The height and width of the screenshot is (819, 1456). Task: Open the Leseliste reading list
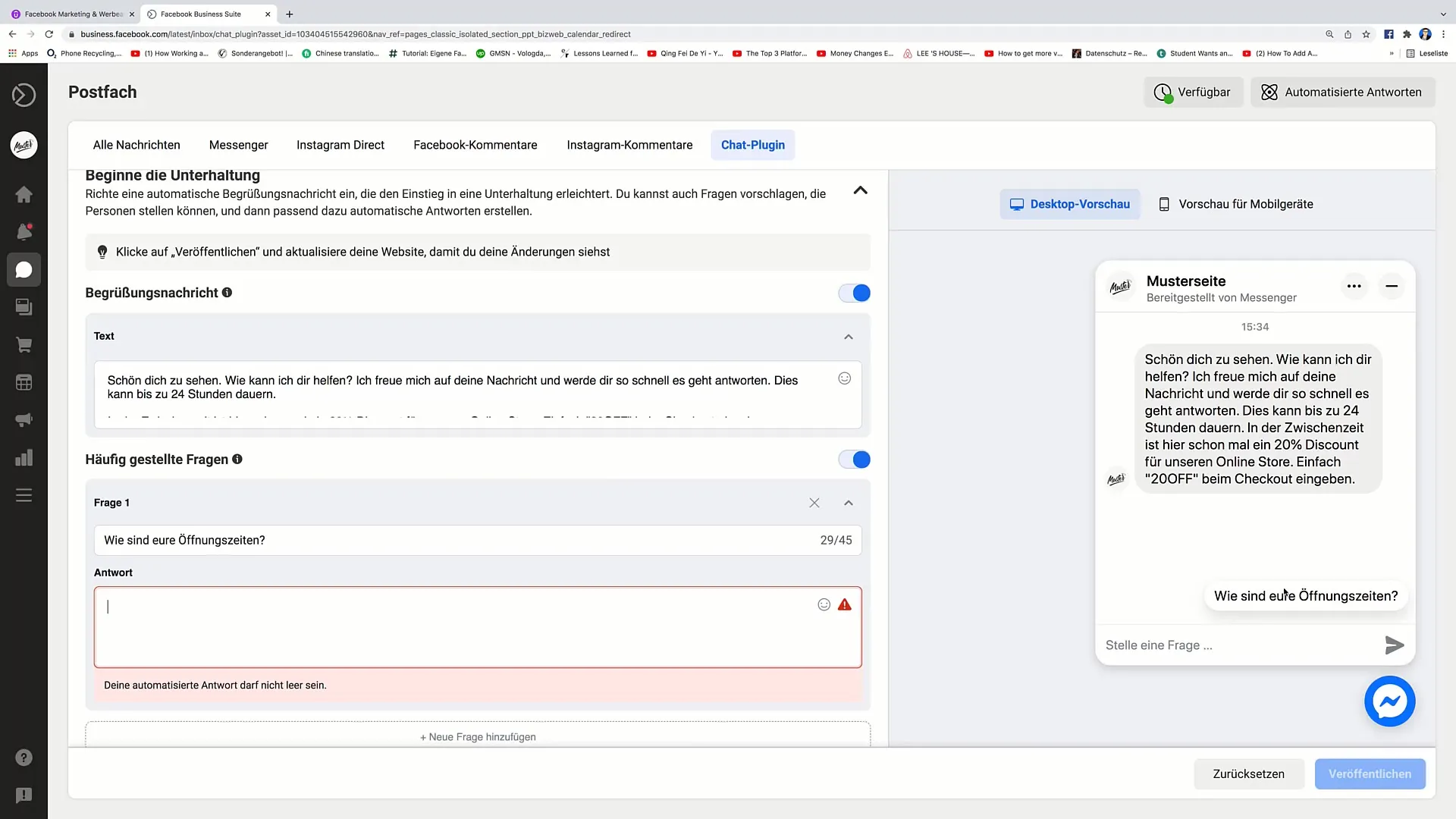point(1426,53)
